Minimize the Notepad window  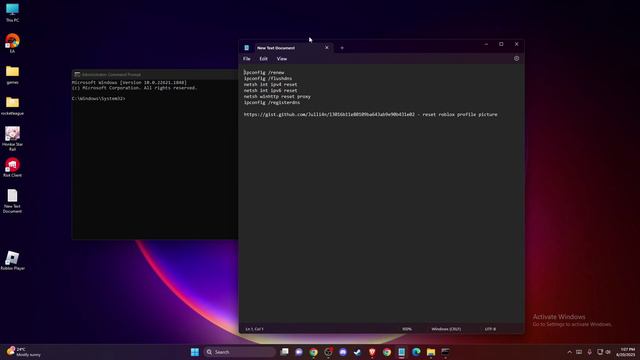click(486, 44)
